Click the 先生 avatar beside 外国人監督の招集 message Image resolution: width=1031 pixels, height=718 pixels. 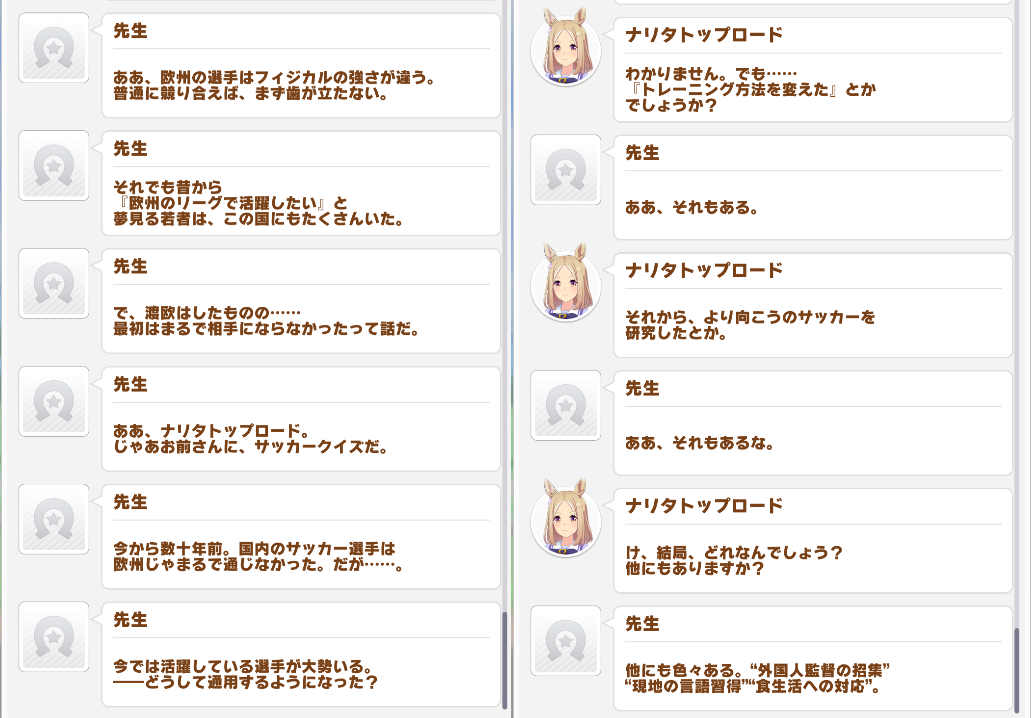click(x=565, y=640)
